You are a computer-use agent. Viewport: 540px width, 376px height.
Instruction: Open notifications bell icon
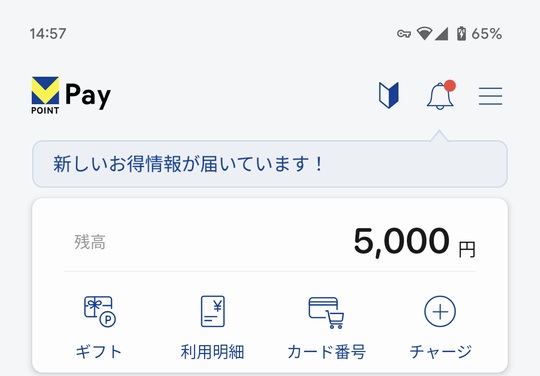click(440, 96)
